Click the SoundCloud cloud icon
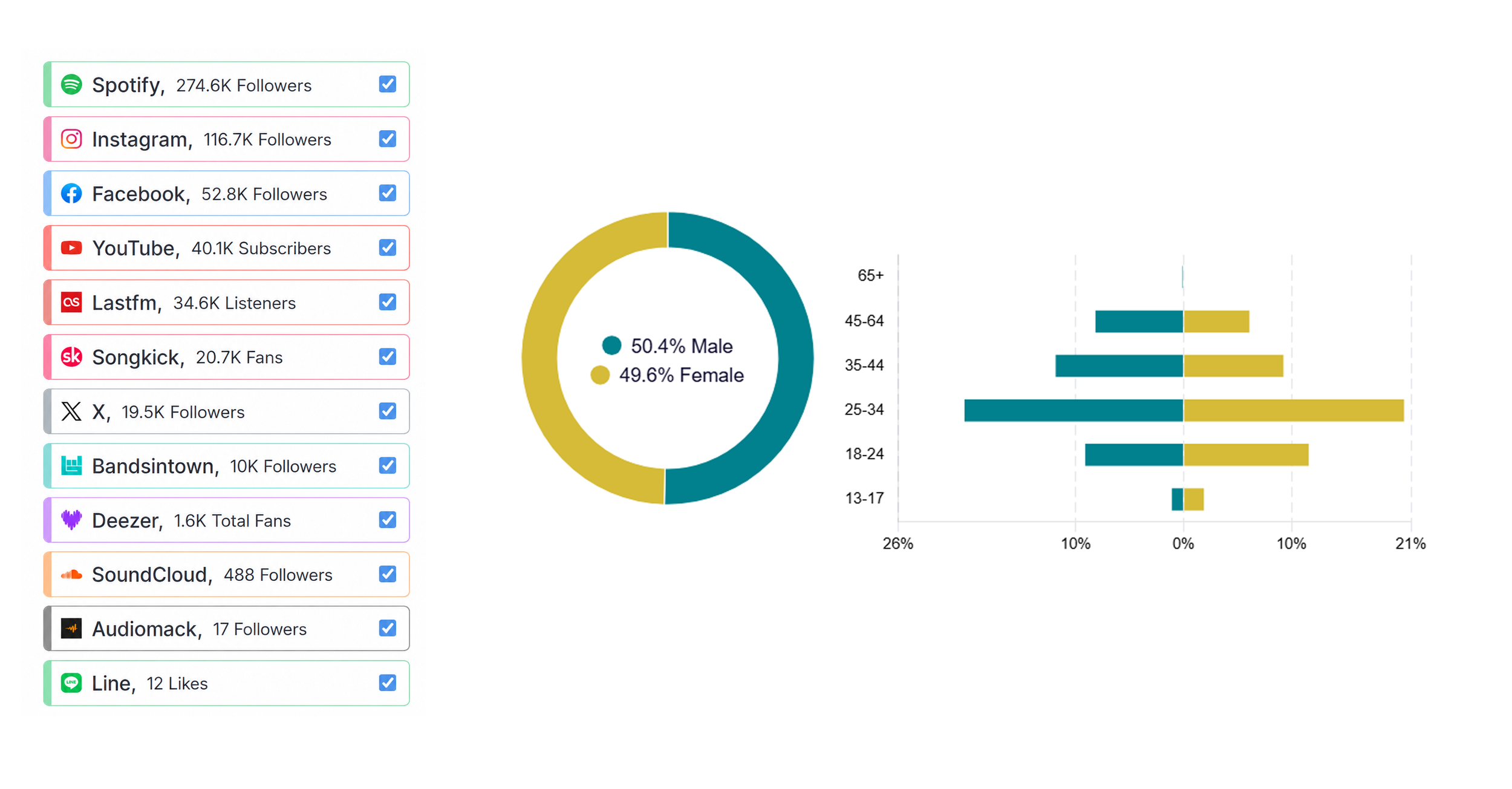The image size is (1512, 789). 71,574
